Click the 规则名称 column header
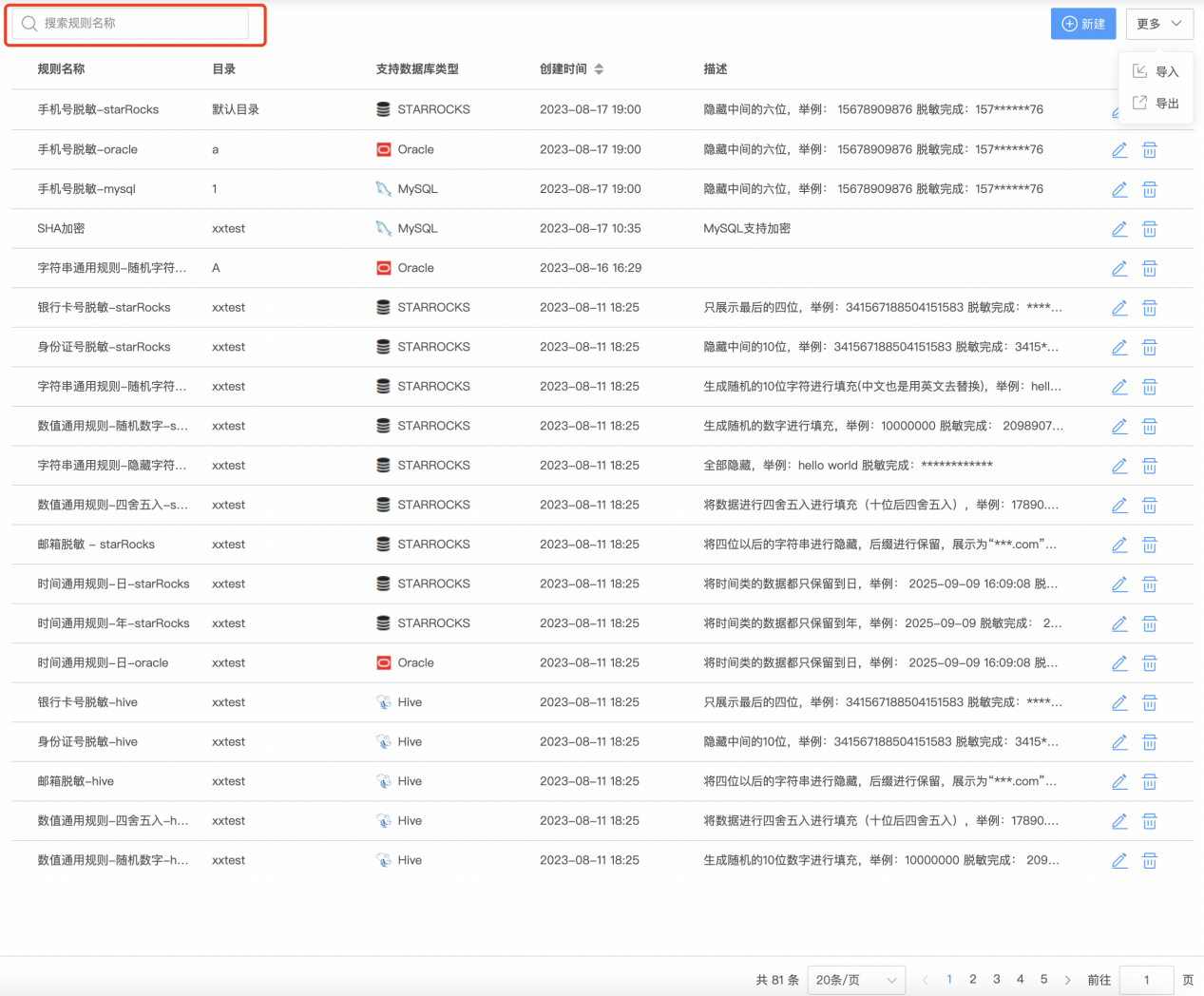 click(x=61, y=69)
